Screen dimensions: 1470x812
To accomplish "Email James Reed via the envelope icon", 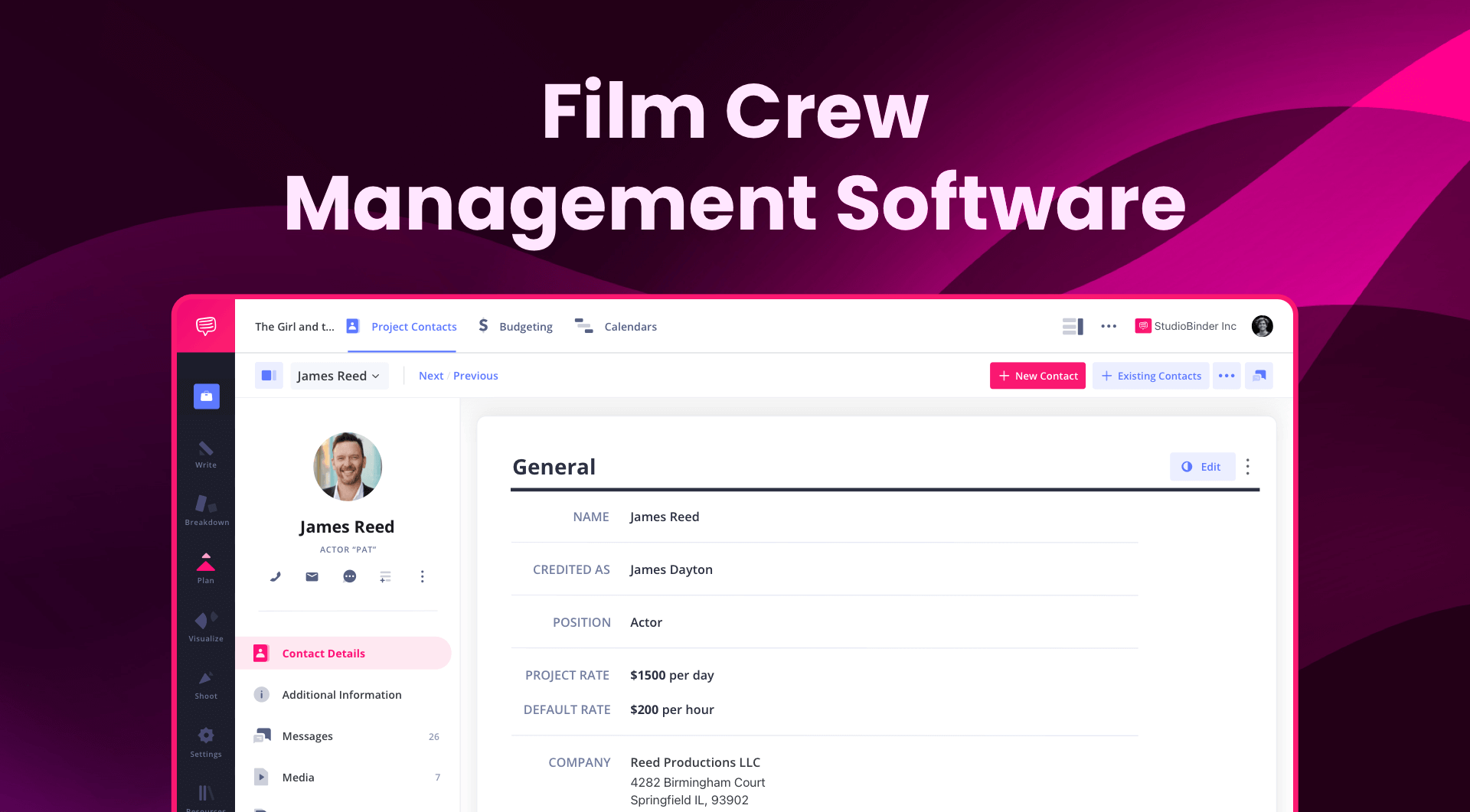I will [312, 576].
